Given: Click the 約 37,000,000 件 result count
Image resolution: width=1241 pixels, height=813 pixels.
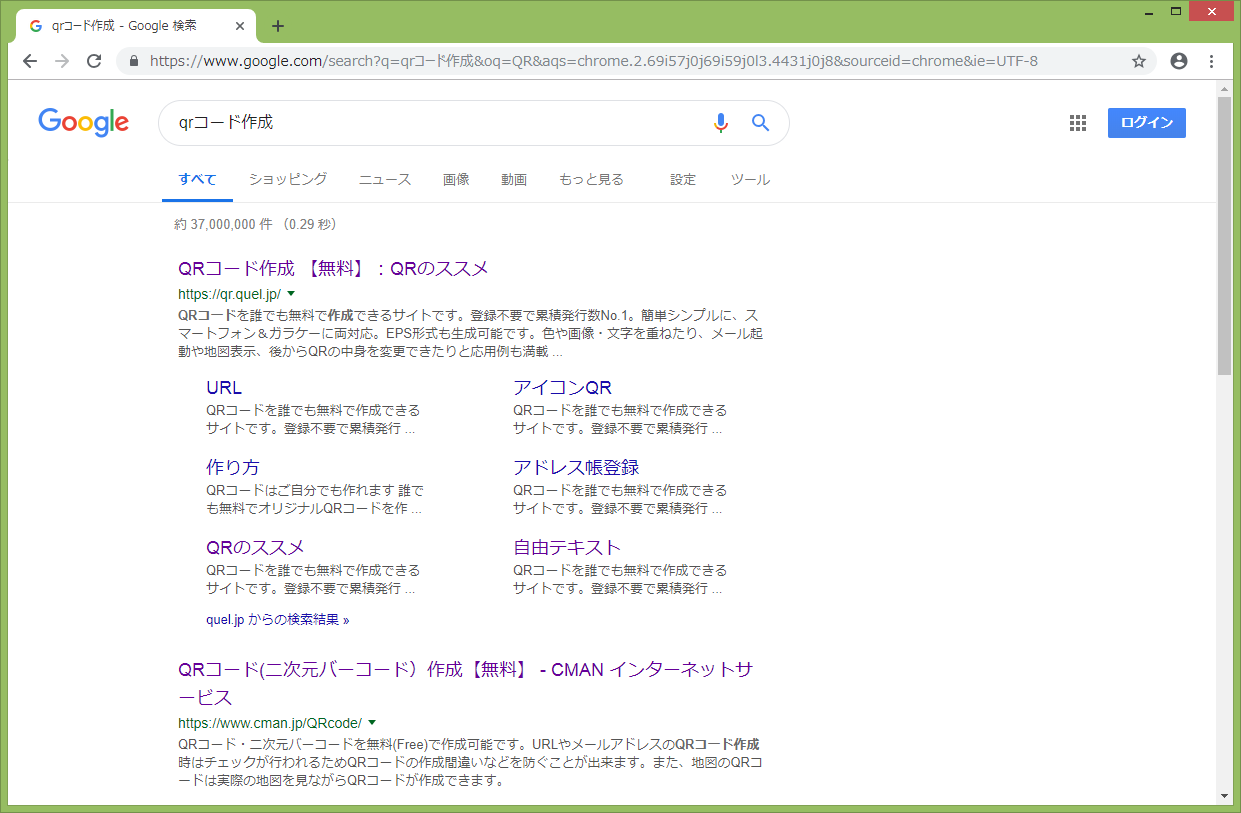Looking at the screenshot, I should (223, 224).
